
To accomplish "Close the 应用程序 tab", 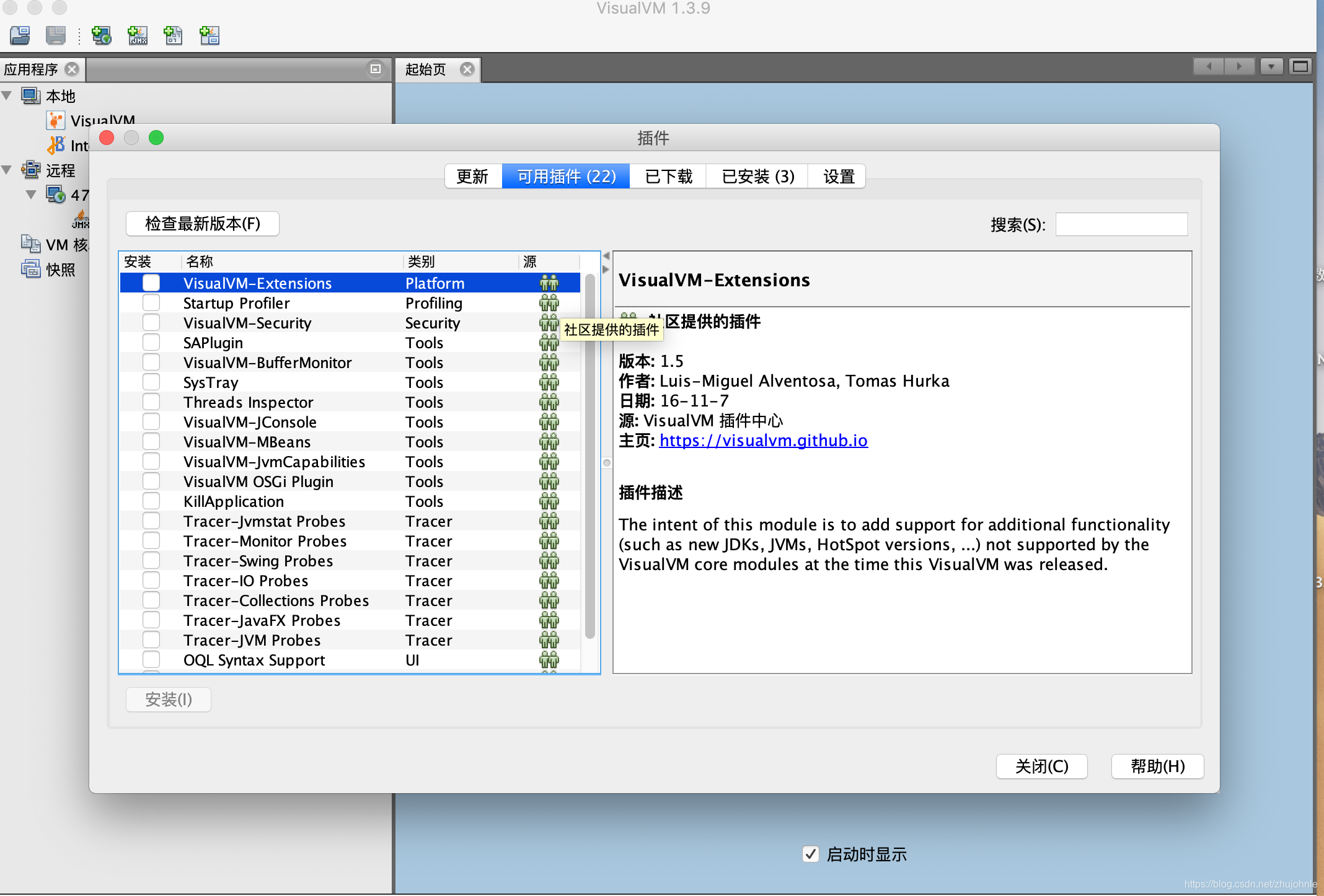I will [72, 69].
